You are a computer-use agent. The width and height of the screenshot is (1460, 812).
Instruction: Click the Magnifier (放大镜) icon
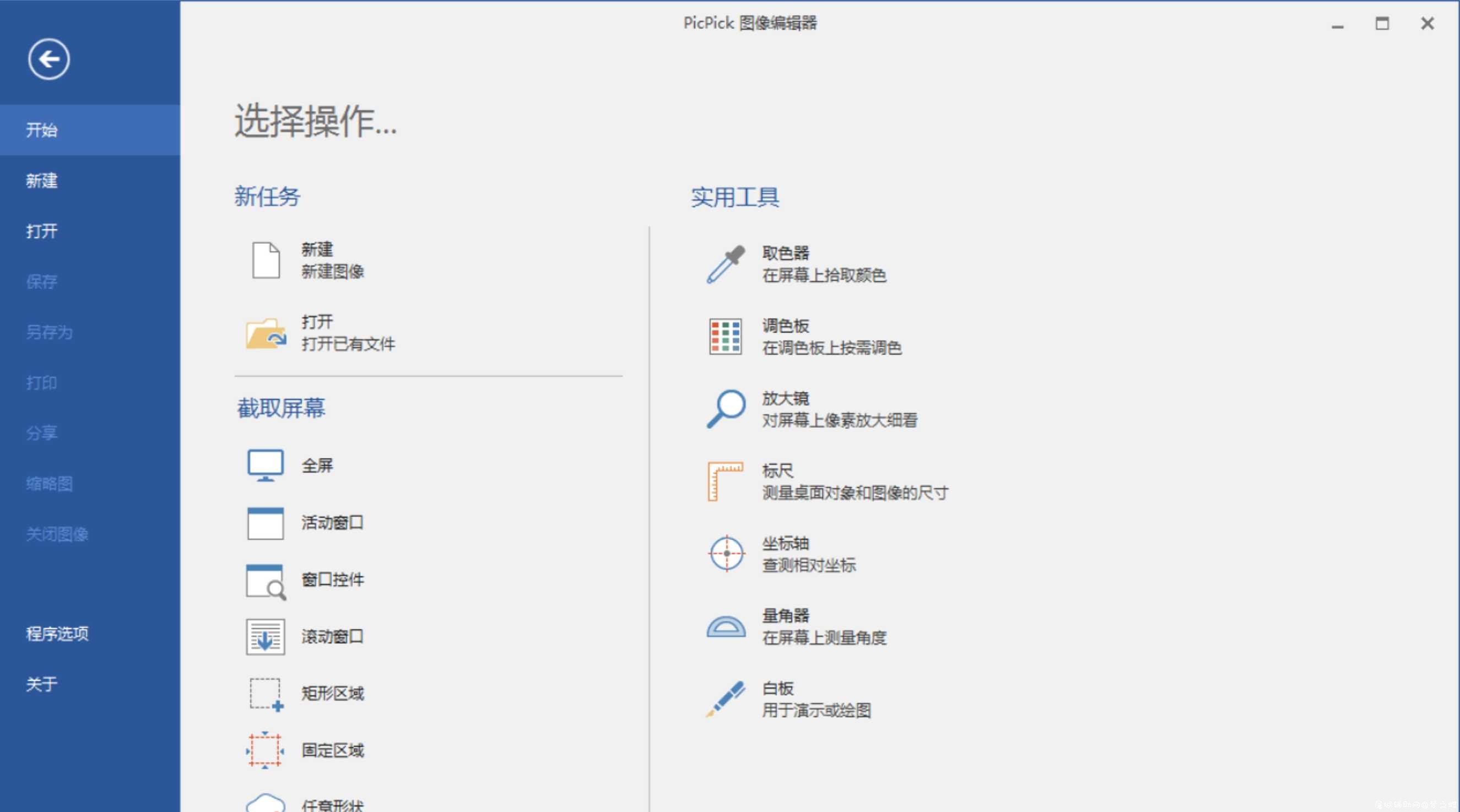tap(726, 409)
